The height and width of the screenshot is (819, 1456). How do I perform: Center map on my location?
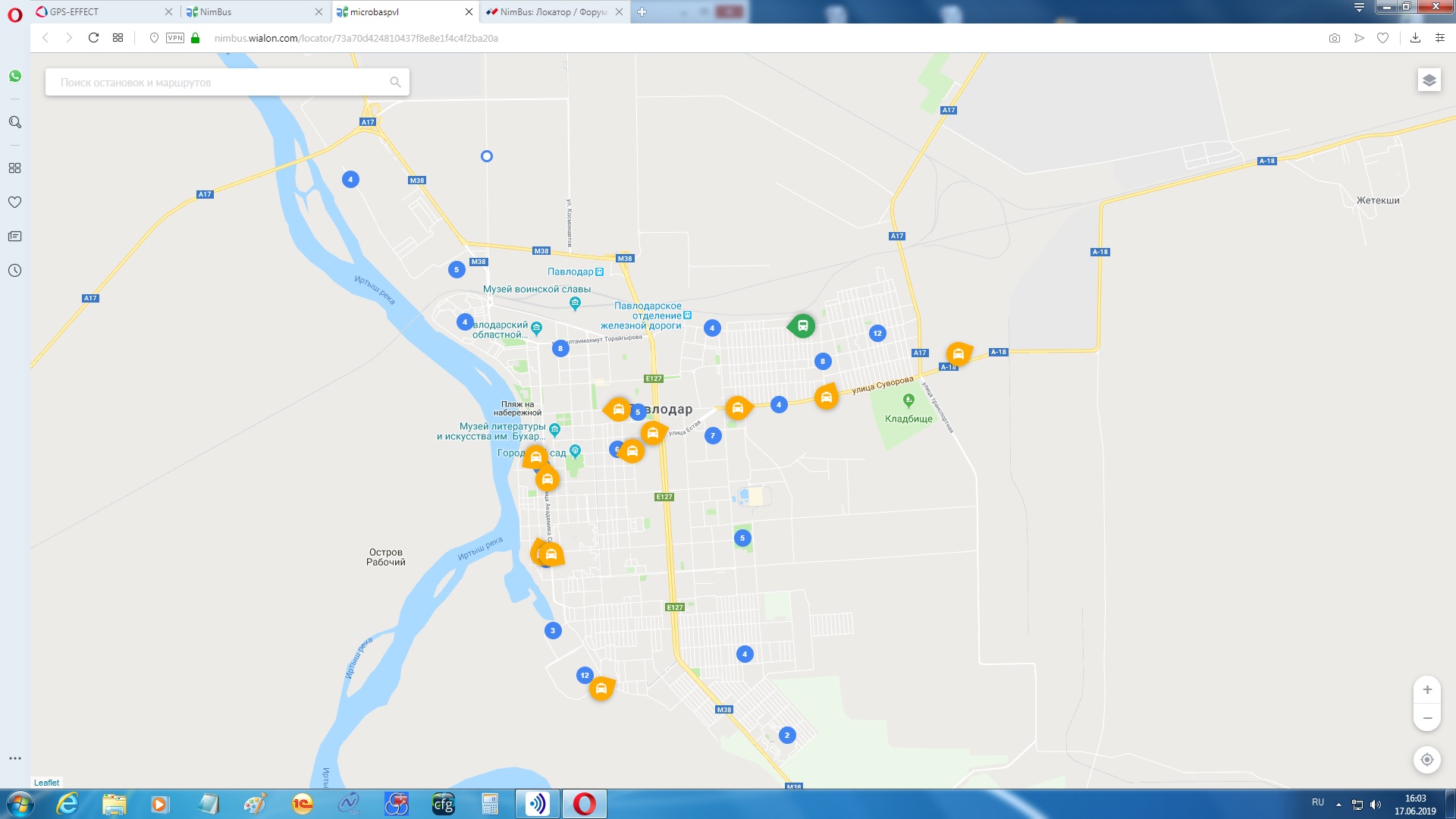(1426, 760)
